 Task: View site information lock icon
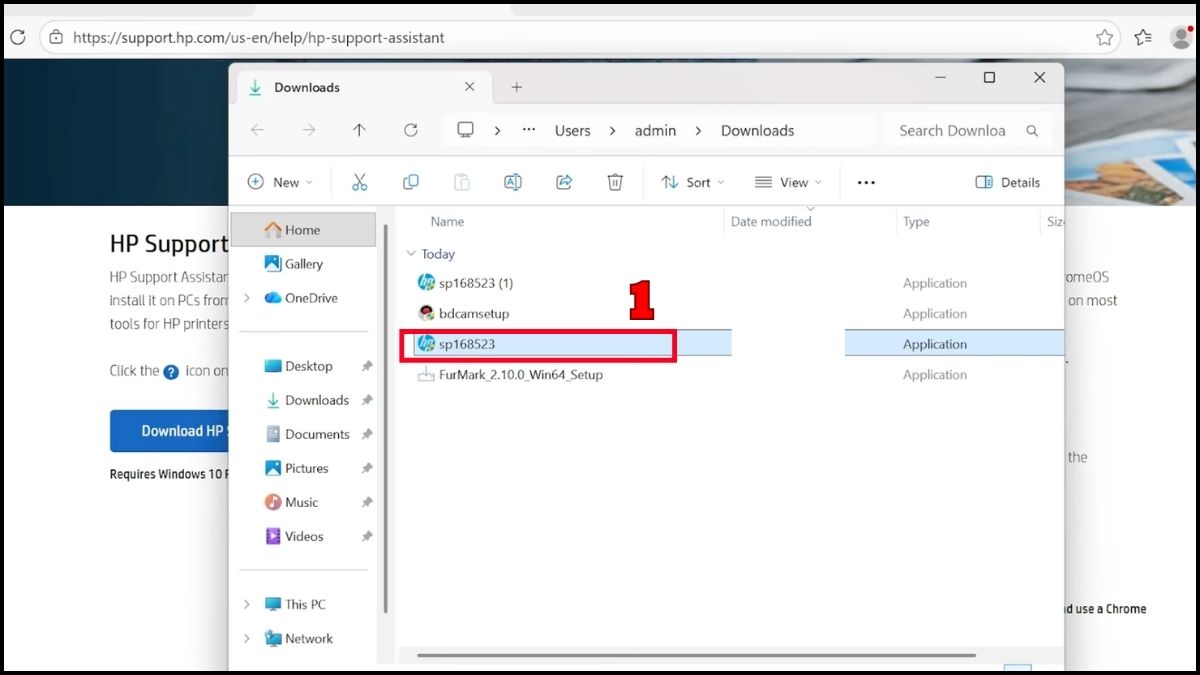[56, 37]
